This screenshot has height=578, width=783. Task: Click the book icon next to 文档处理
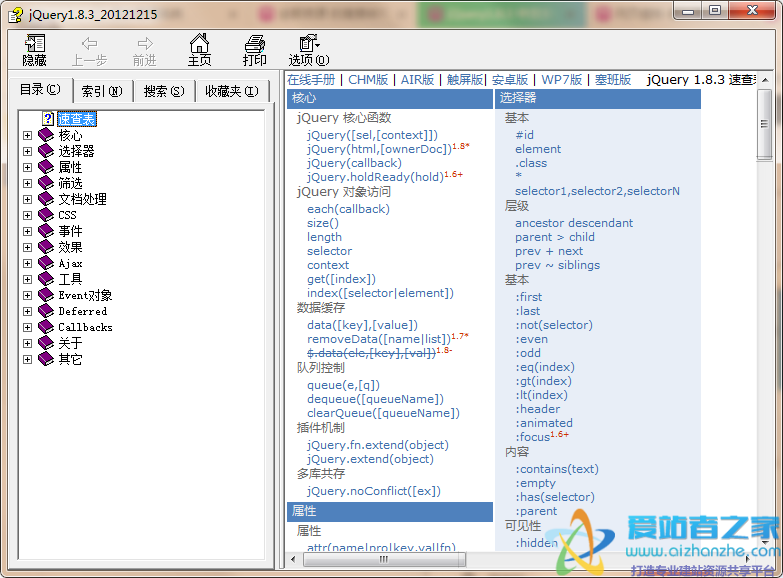[x=46, y=199]
